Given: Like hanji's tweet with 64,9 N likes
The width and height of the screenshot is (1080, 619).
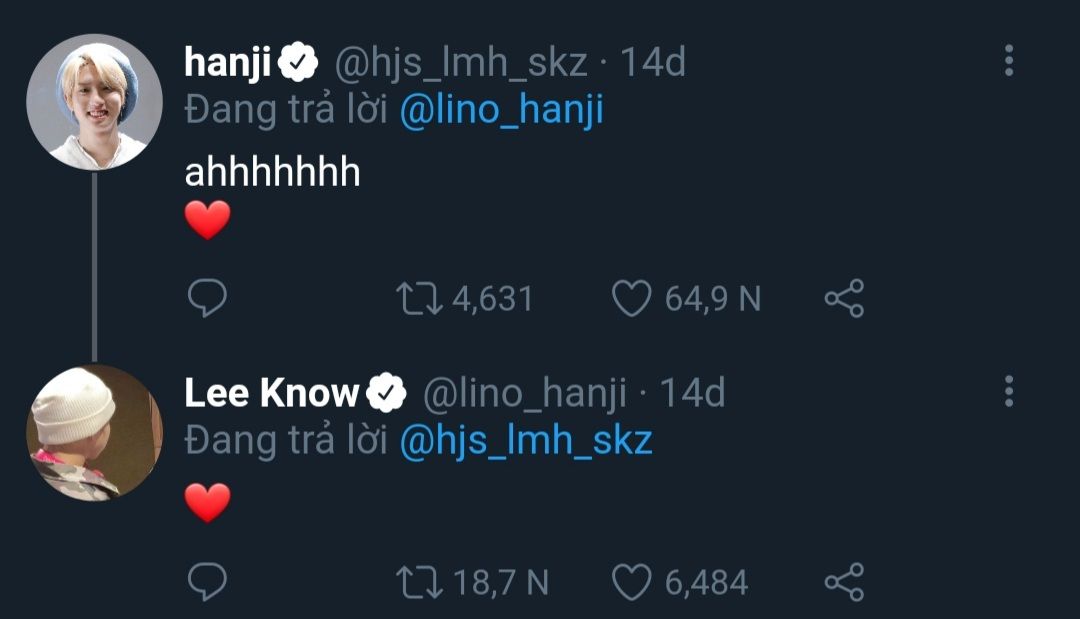Looking at the screenshot, I should (x=631, y=298).
